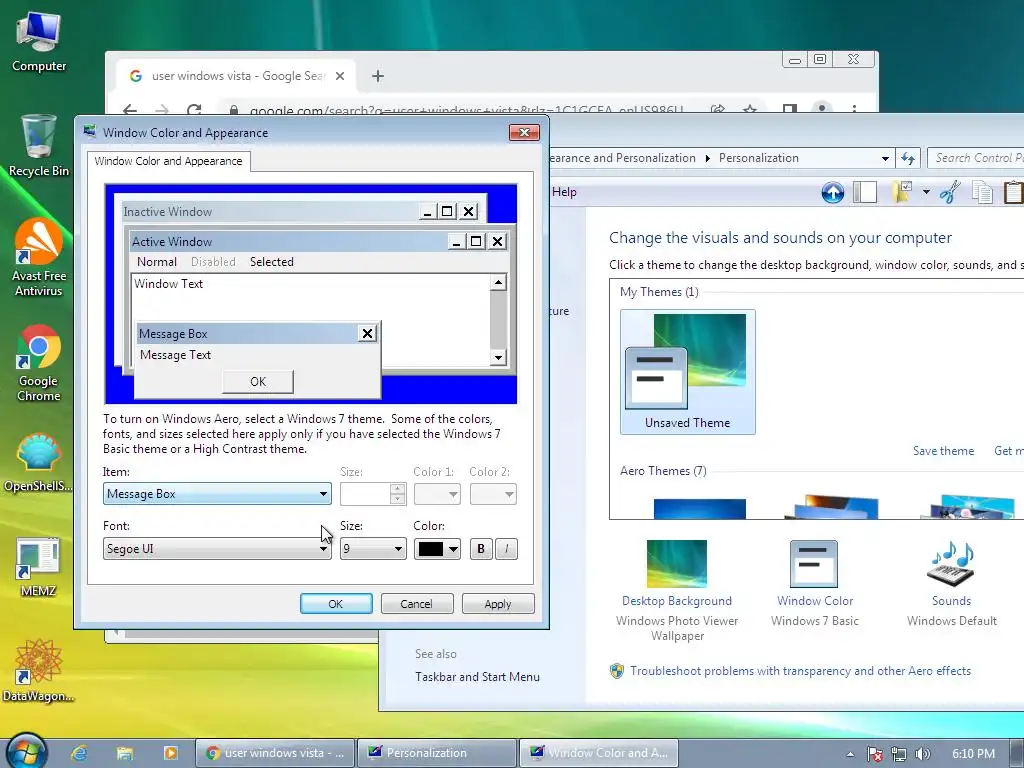1024x768 pixels.
Task: Open the Computer desktop icon
Action: [39, 42]
